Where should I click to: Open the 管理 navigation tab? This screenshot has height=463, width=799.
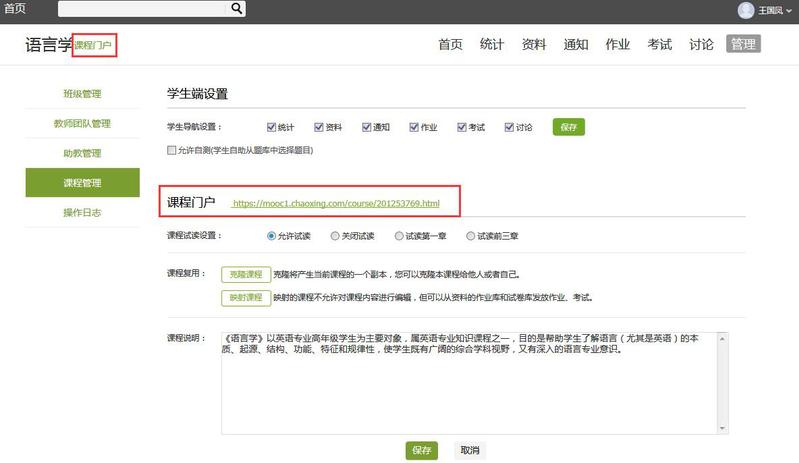[743, 44]
